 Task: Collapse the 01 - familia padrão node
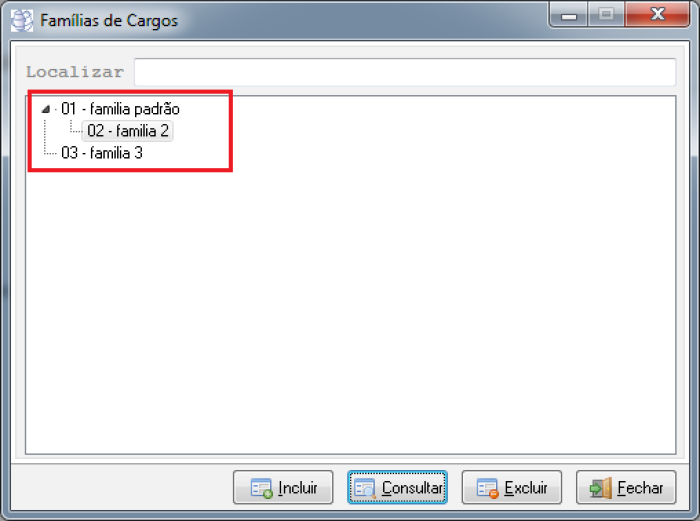point(46,108)
